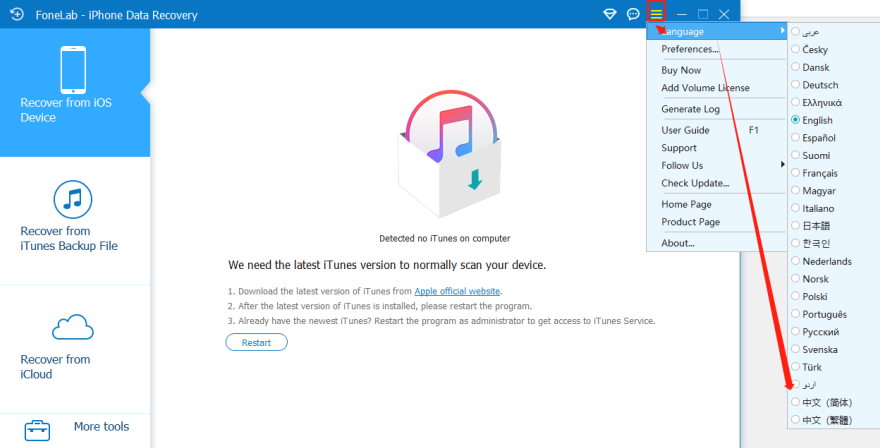Select Italiano radio button
This screenshot has height=448, width=880.
click(795, 208)
